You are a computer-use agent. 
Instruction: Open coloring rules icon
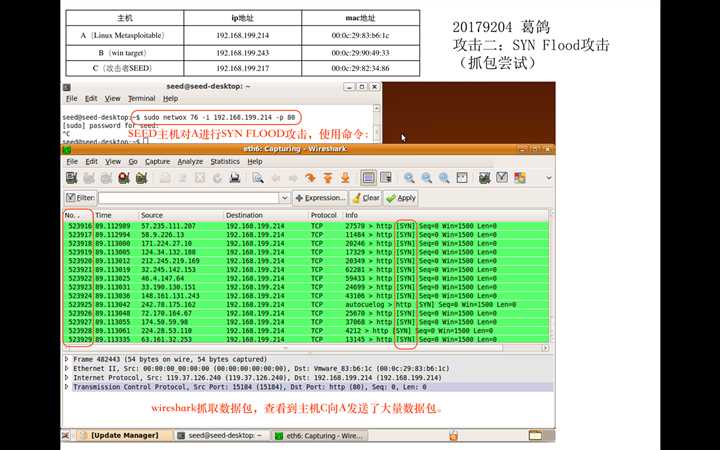coord(519,178)
